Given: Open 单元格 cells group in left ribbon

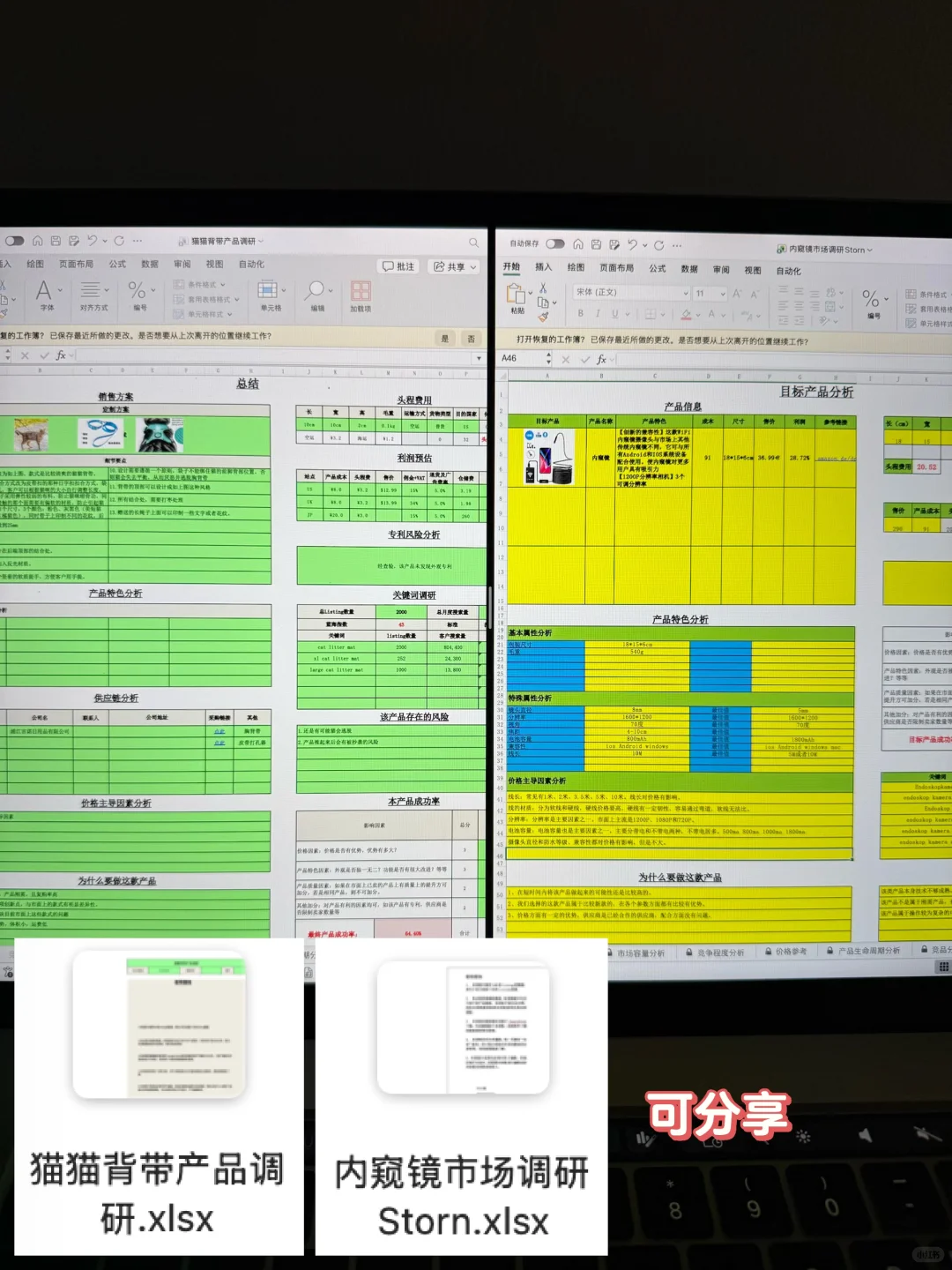Looking at the screenshot, I should click(271, 296).
